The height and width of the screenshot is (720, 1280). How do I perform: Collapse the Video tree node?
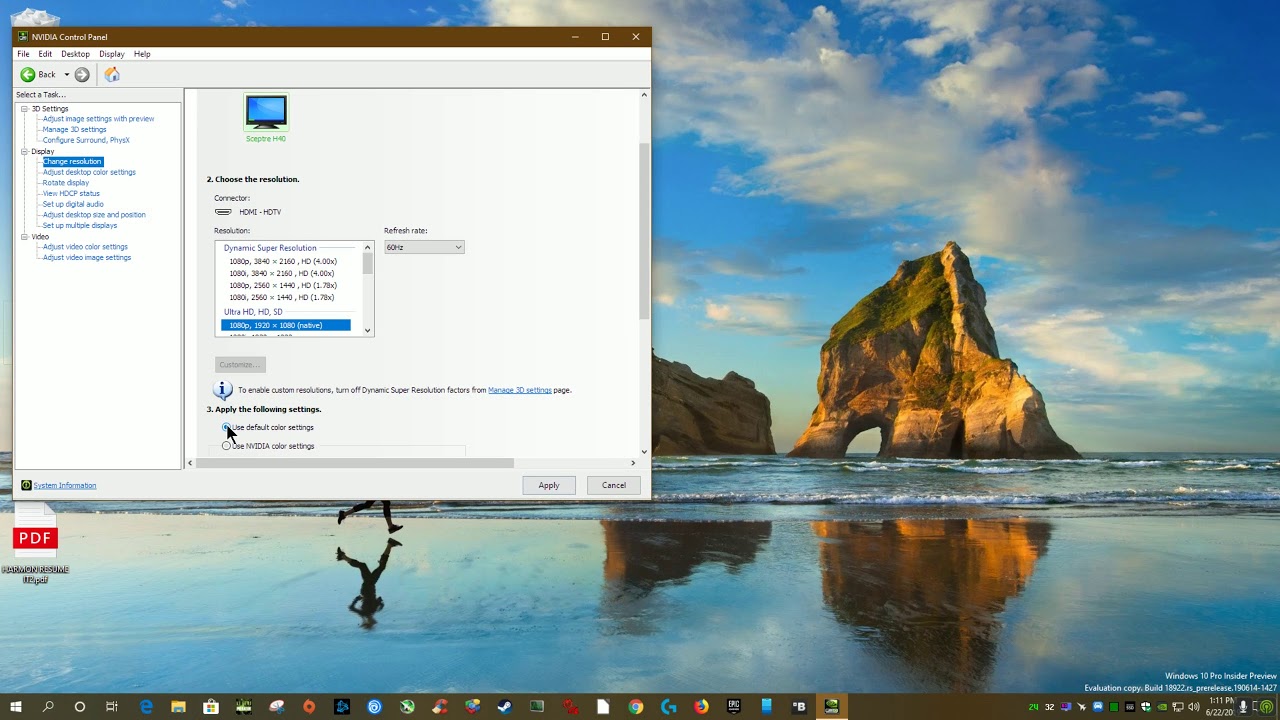coord(24,236)
